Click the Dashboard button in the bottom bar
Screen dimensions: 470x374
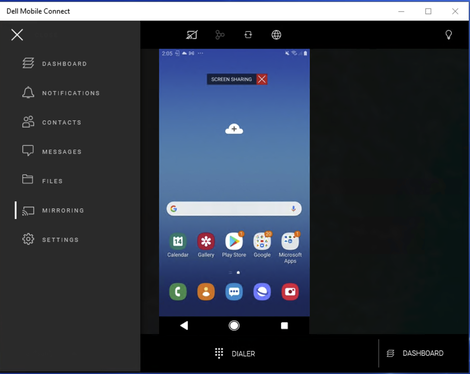tap(415, 353)
